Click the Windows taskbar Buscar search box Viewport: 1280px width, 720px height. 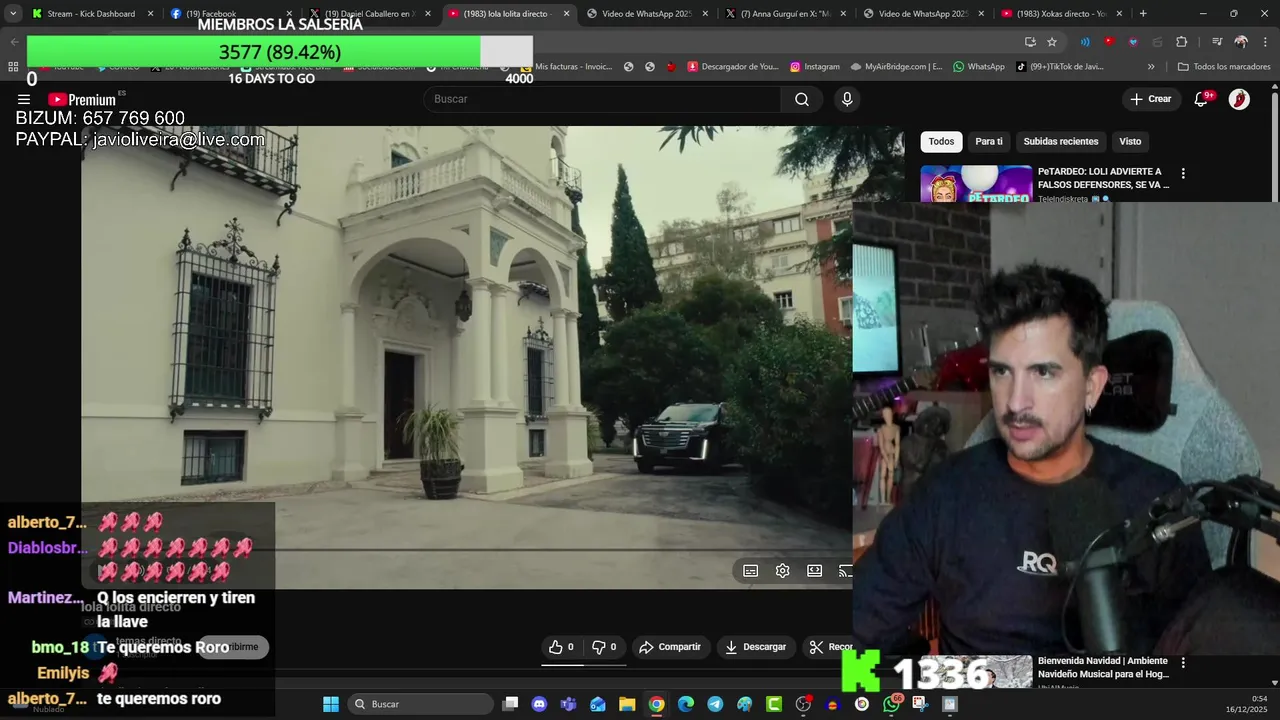(421, 704)
